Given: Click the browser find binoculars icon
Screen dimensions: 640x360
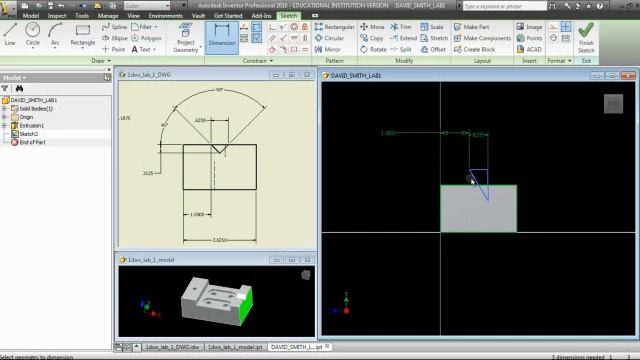Looking at the screenshot, I should pos(19,89).
